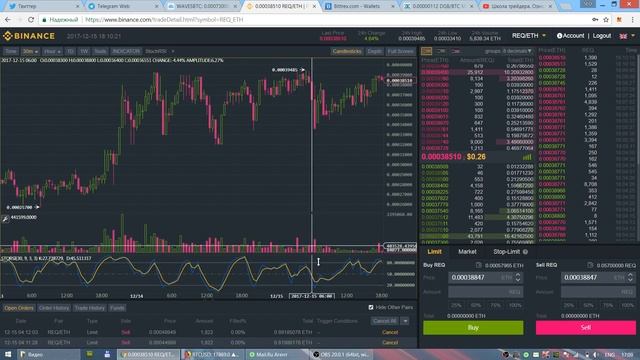Click the Sell amount input field

598,292
